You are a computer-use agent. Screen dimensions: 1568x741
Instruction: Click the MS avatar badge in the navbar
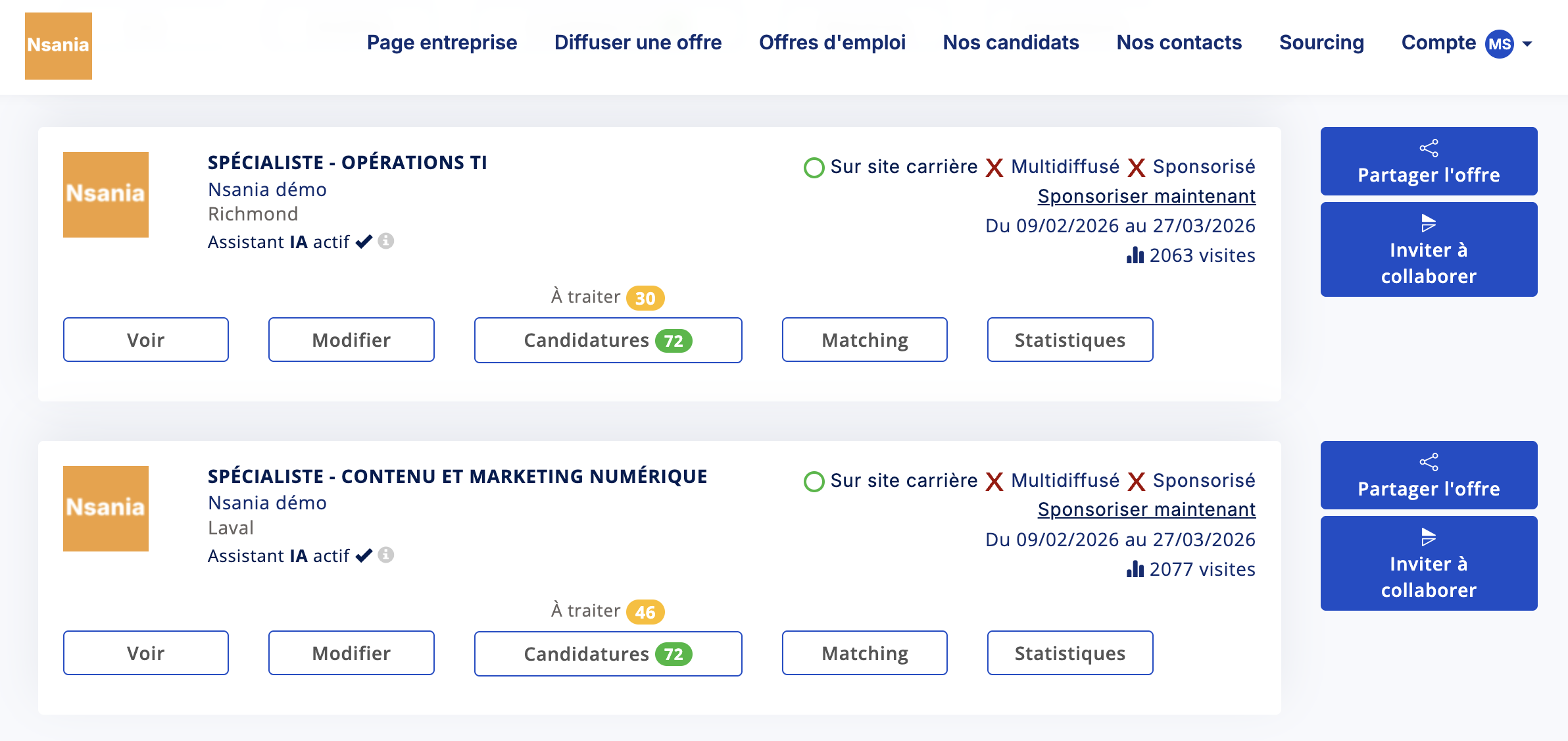[x=1498, y=43]
